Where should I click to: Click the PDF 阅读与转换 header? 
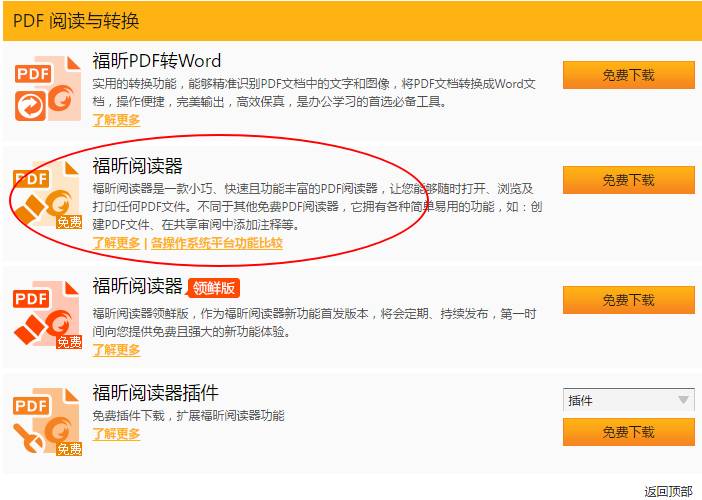[x=76, y=21]
